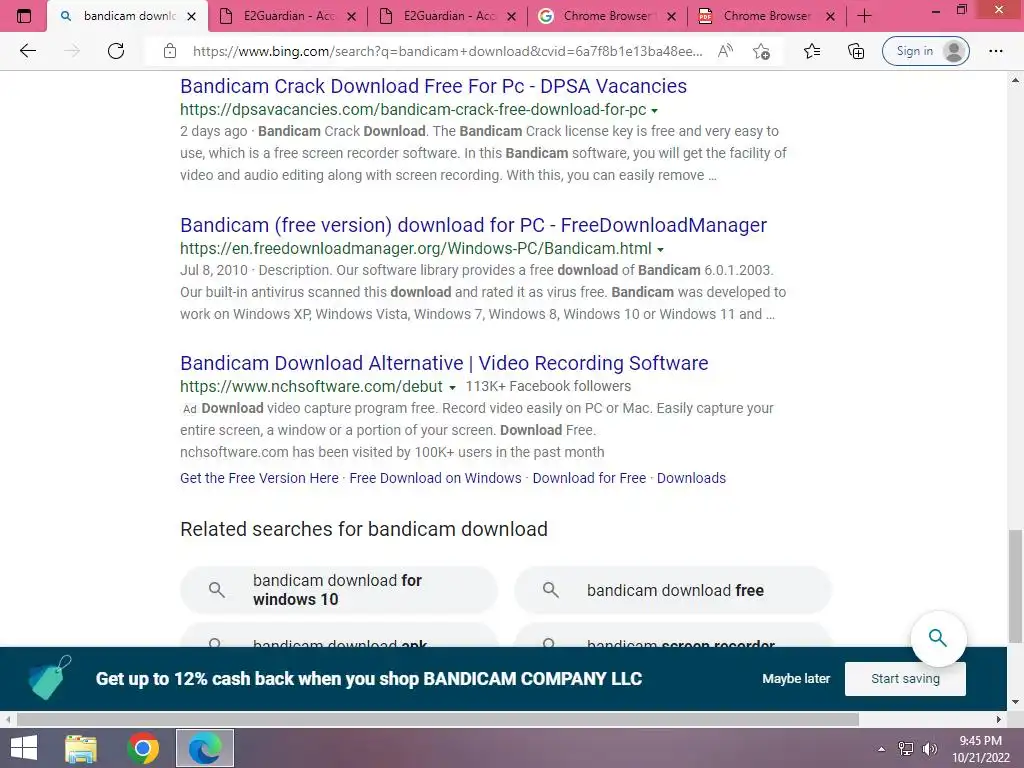The height and width of the screenshot is (768, 1024).
Task: Click the scroll right arrow at bottom
Action: pos(999,720)
